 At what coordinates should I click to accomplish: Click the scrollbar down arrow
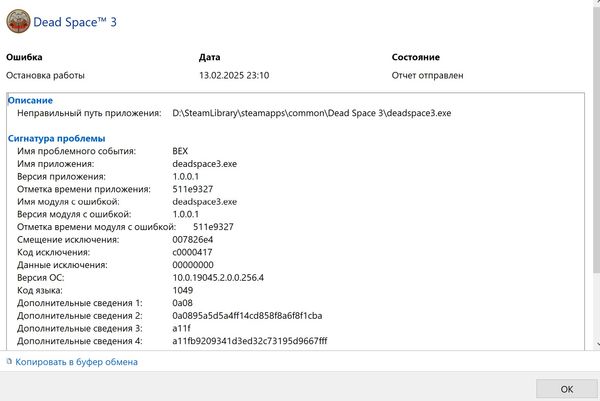(597, 344)
